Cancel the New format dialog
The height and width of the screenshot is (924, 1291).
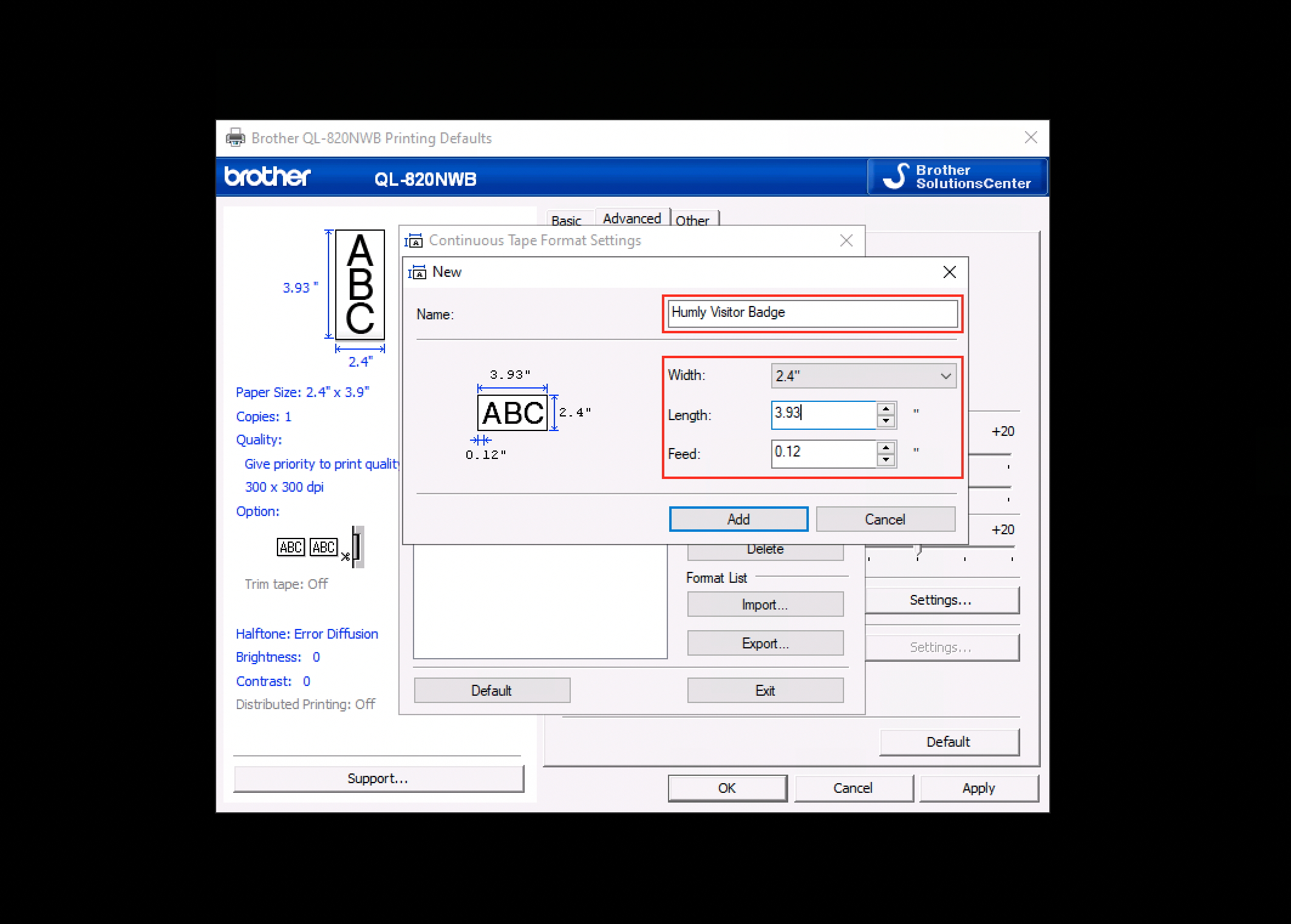coord(885,519)
